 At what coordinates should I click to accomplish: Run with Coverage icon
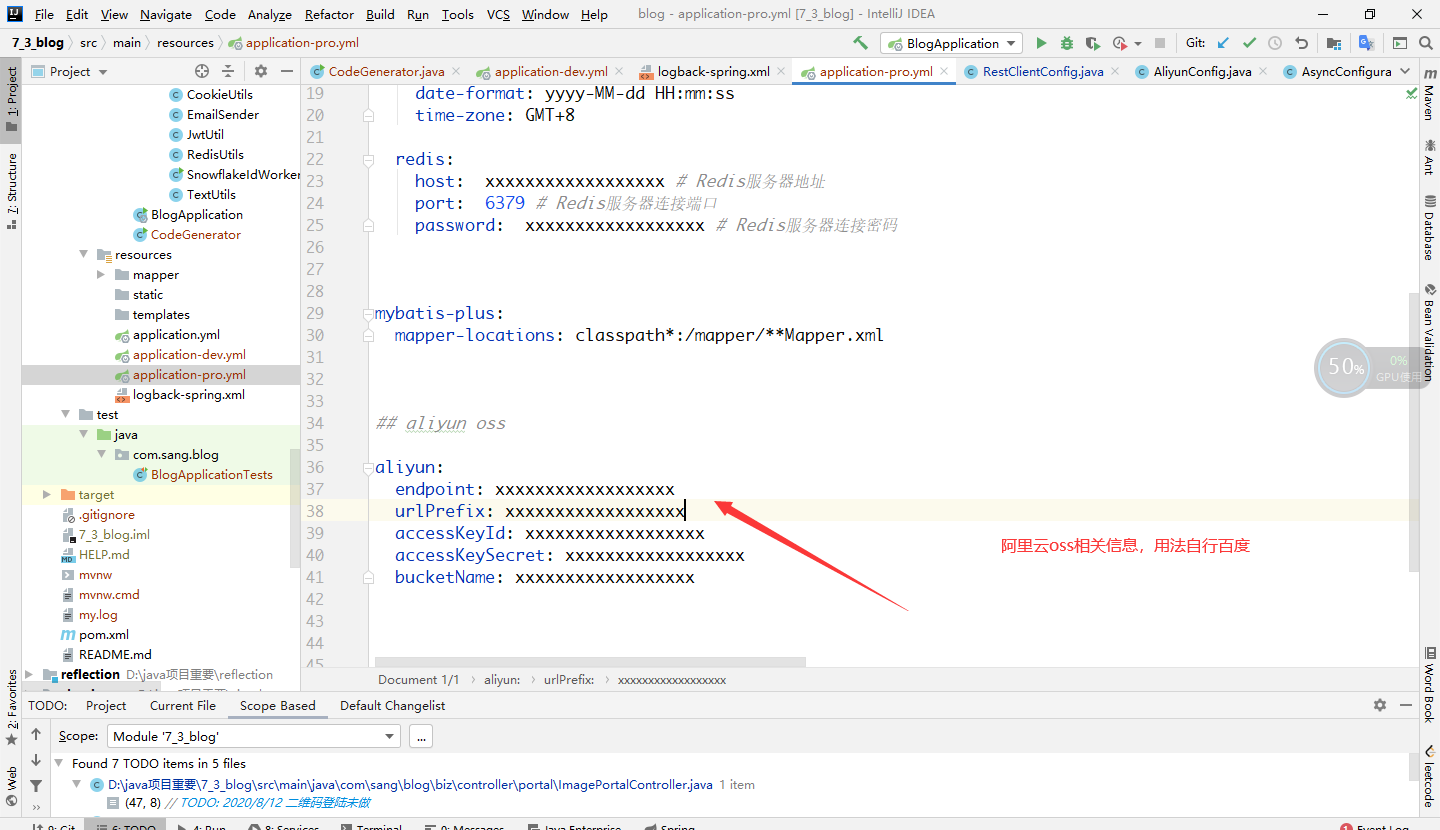[1093, 43]
